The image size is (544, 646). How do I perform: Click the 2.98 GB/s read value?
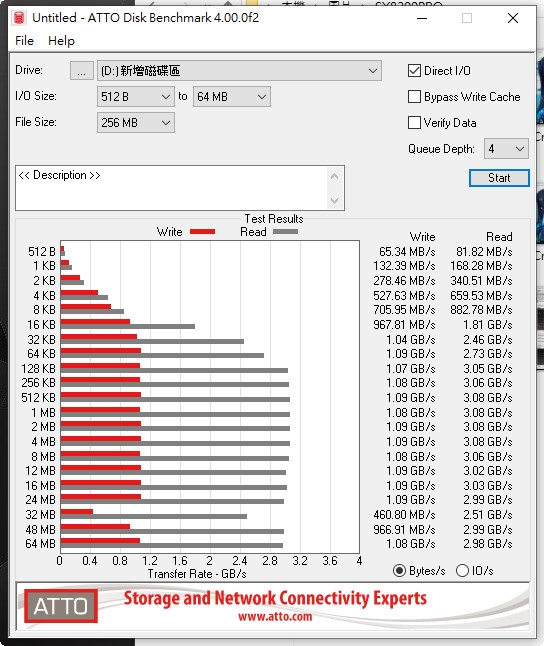(x=488, y=544)
